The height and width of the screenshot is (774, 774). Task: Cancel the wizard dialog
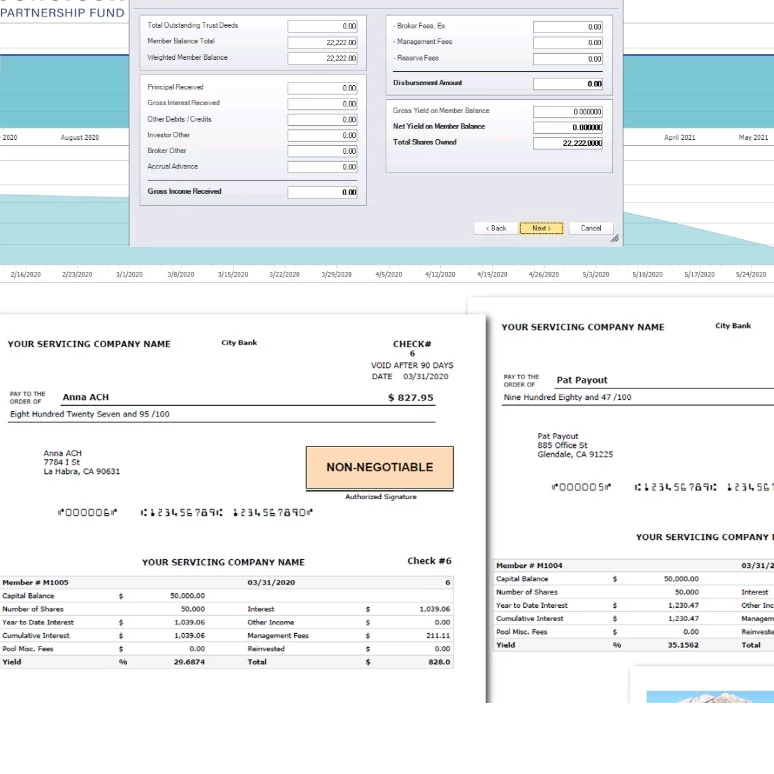[591, 228]
